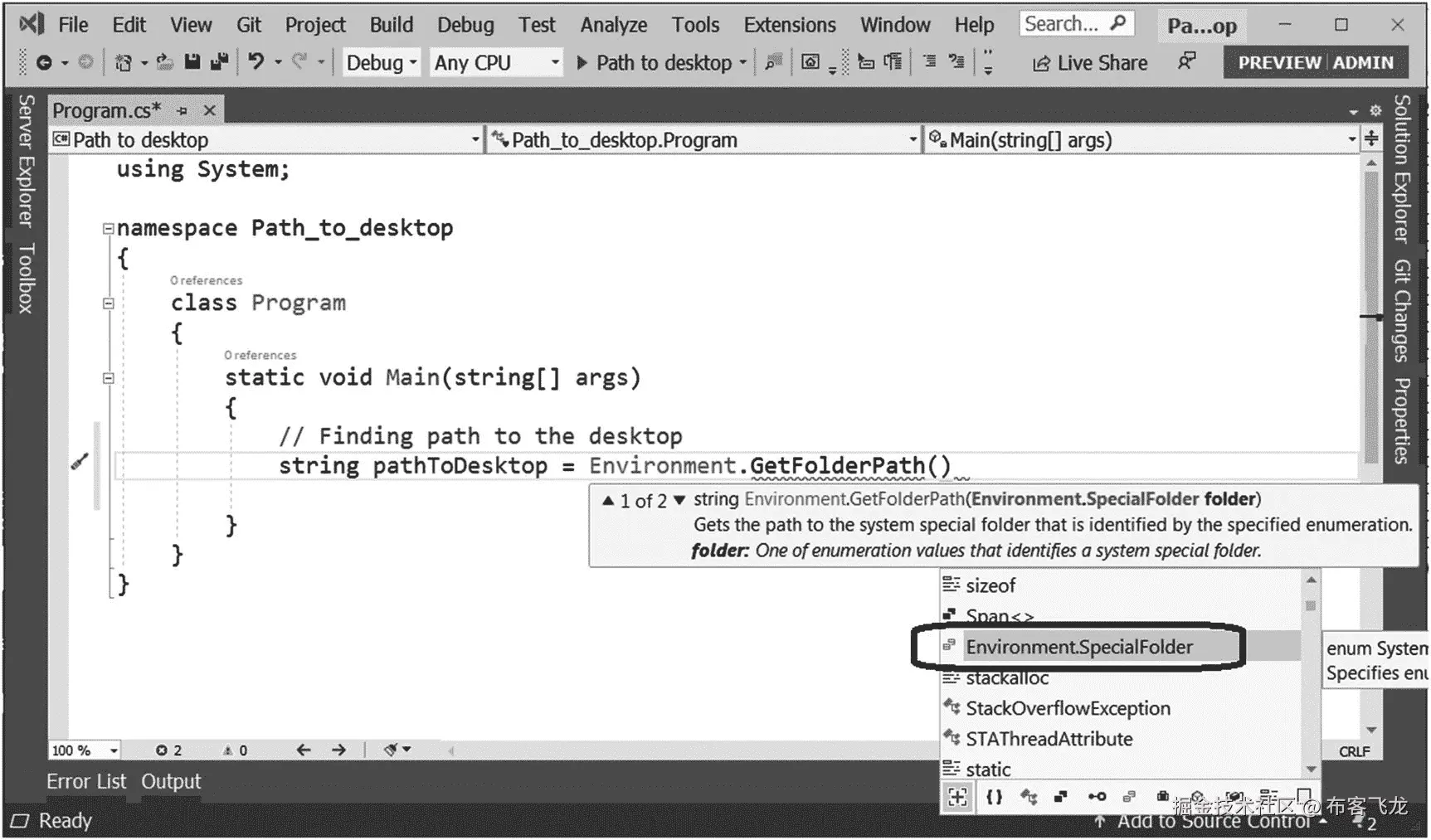Click the errors indicator in the status bar
This screenshot has height=840, width=1431.
(169, 750)
